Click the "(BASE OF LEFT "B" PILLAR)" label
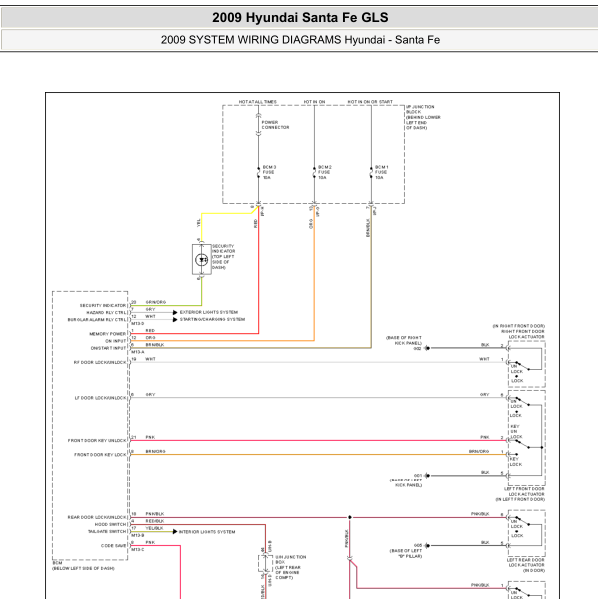 click(x=406, y=554)
